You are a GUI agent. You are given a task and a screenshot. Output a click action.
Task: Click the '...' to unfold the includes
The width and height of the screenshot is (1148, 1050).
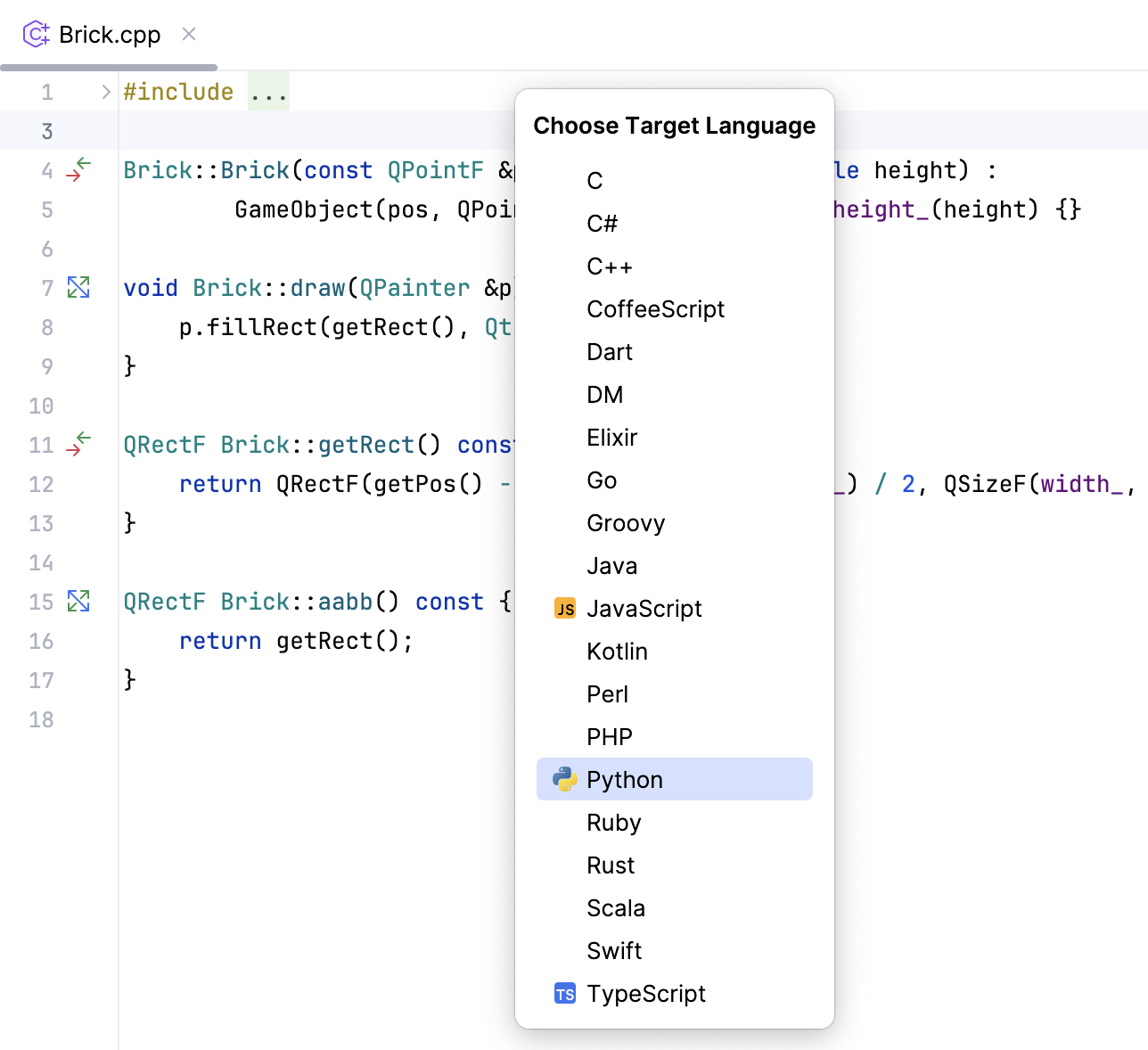tap(268, 90)
